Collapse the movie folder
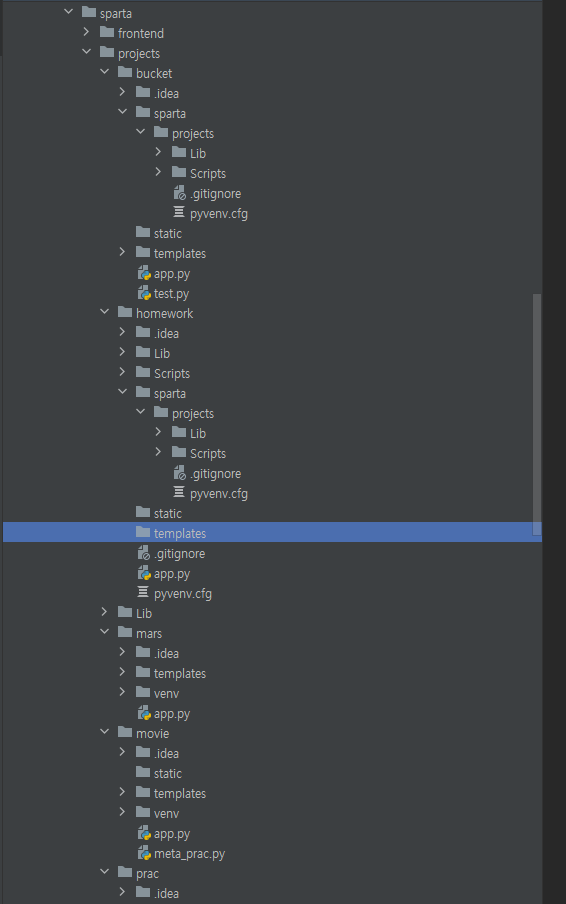Screen dimensions: 566x904 tap(104, 732)
